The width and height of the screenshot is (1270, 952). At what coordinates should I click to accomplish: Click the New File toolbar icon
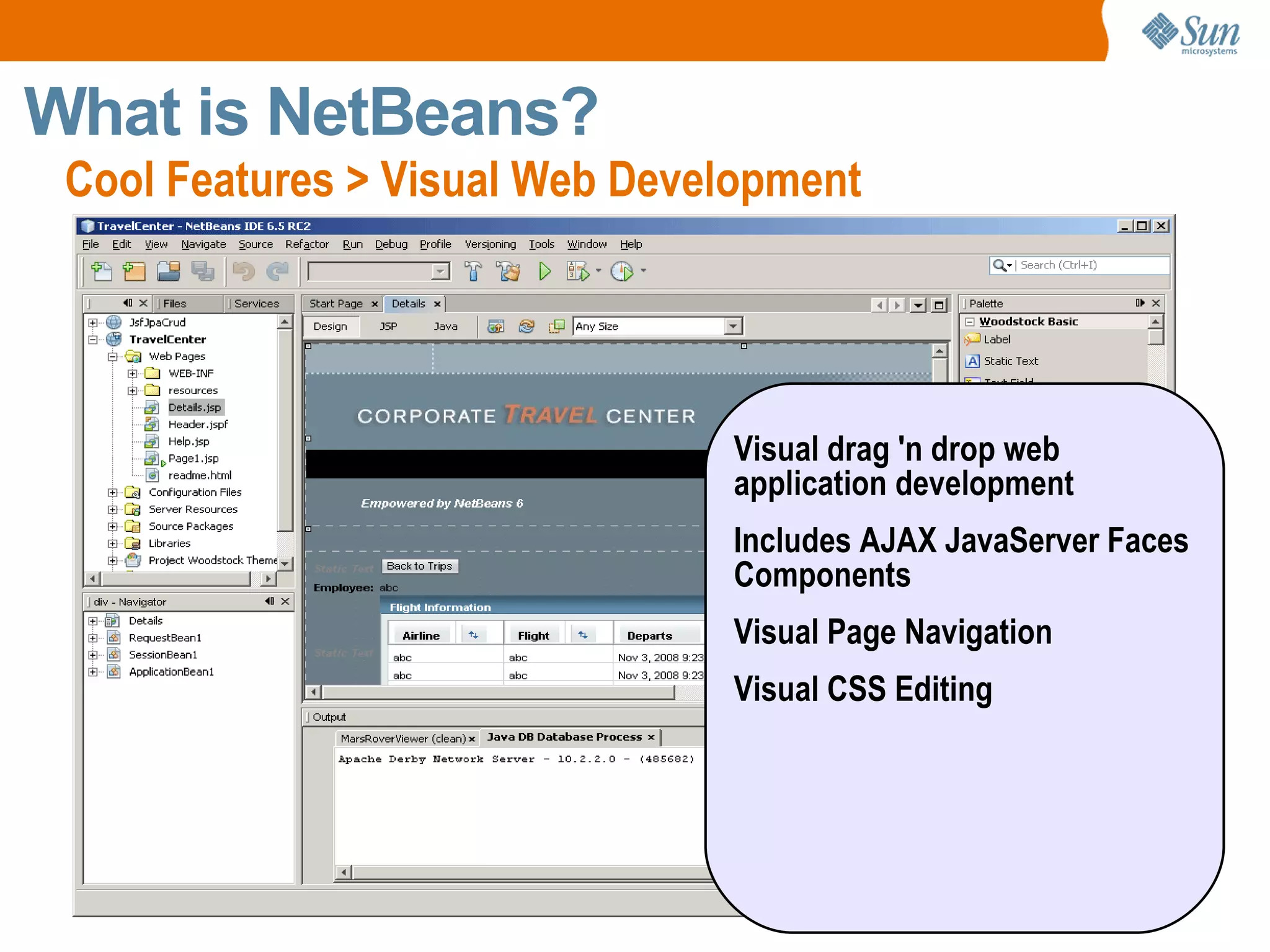(x=101, y=271)
